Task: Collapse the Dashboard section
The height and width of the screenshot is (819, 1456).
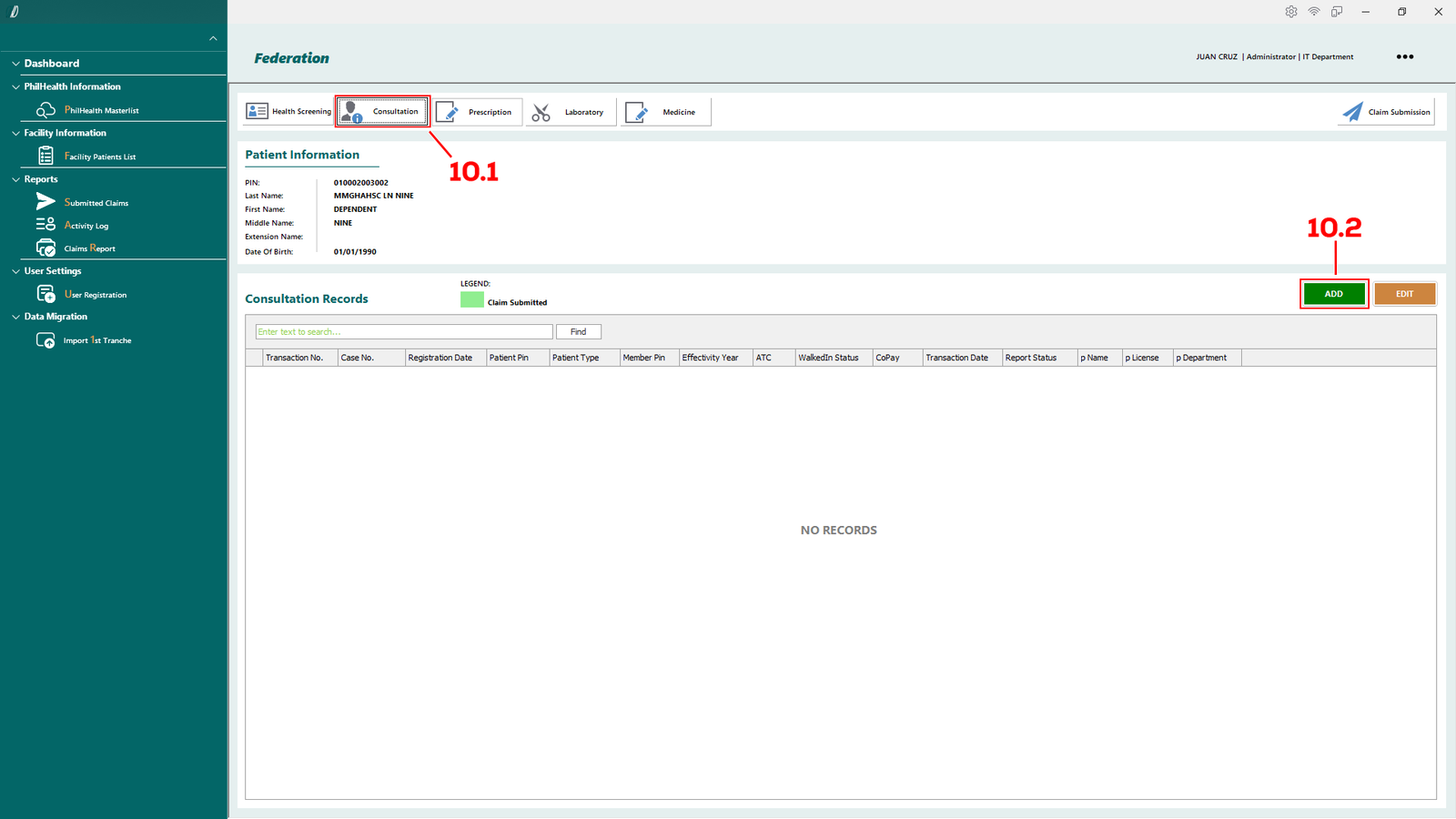Action: (15, 64)
